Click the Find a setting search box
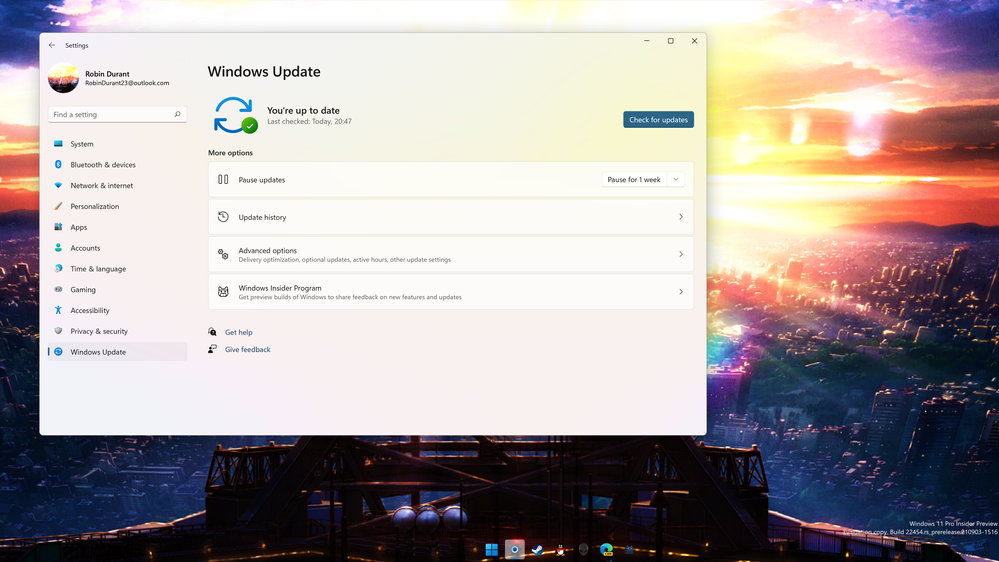Viewport: 999px width, 562px height. click(x=117, y=115)
